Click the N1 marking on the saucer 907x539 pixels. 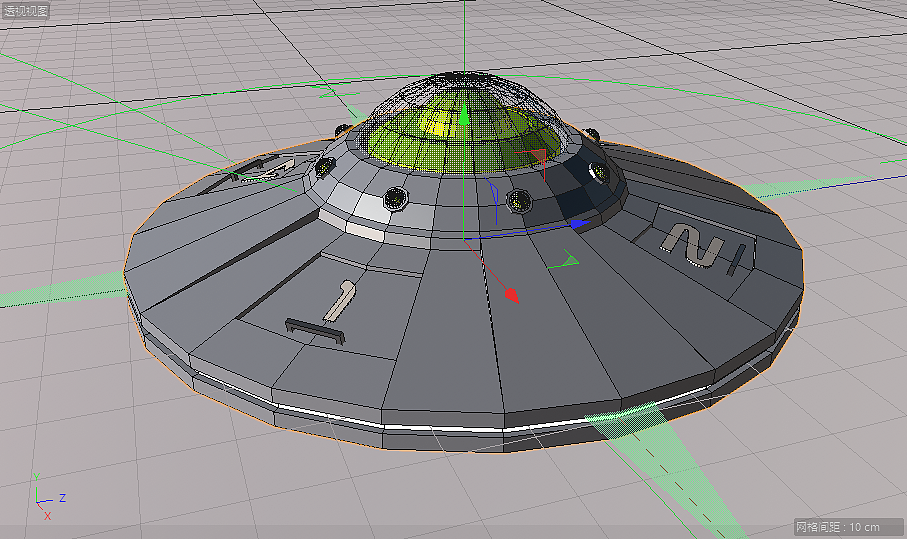703,247
